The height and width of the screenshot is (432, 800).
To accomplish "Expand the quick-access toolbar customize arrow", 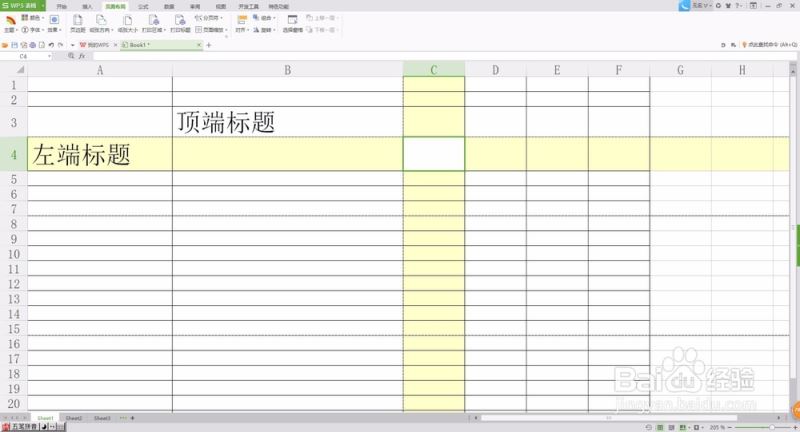I will click(x=72, y=45).
